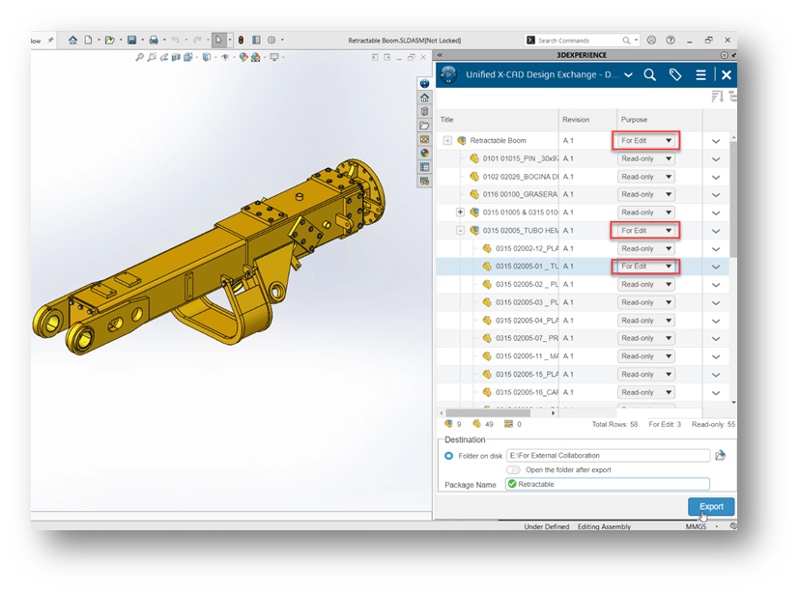The image size is (800, 593).
Task: Expand the 0315 01005 & 0315 010 subassembly
Action: (x=460, y=212)
